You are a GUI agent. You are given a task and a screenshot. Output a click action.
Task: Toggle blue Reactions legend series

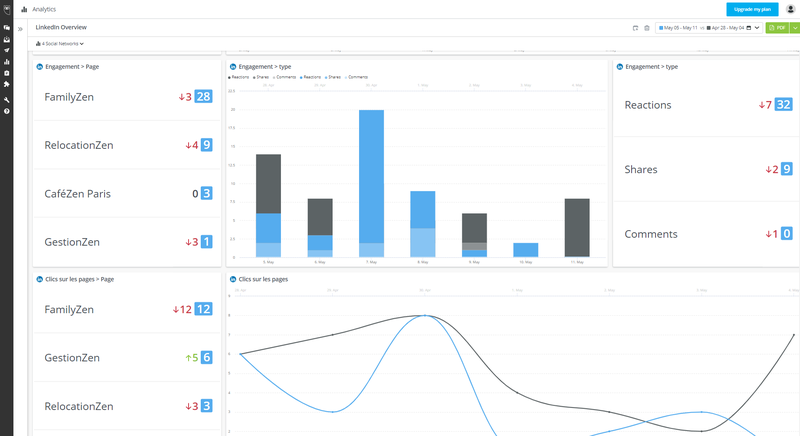311,77
